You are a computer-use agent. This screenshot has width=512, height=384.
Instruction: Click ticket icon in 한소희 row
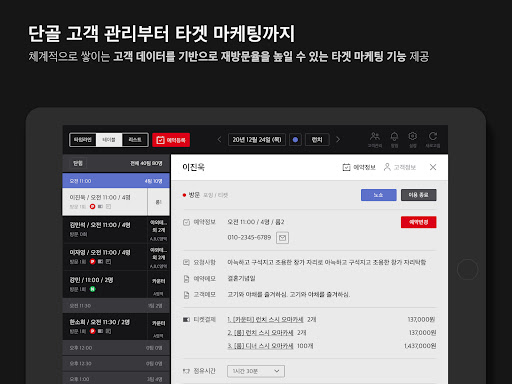point(100,331)
